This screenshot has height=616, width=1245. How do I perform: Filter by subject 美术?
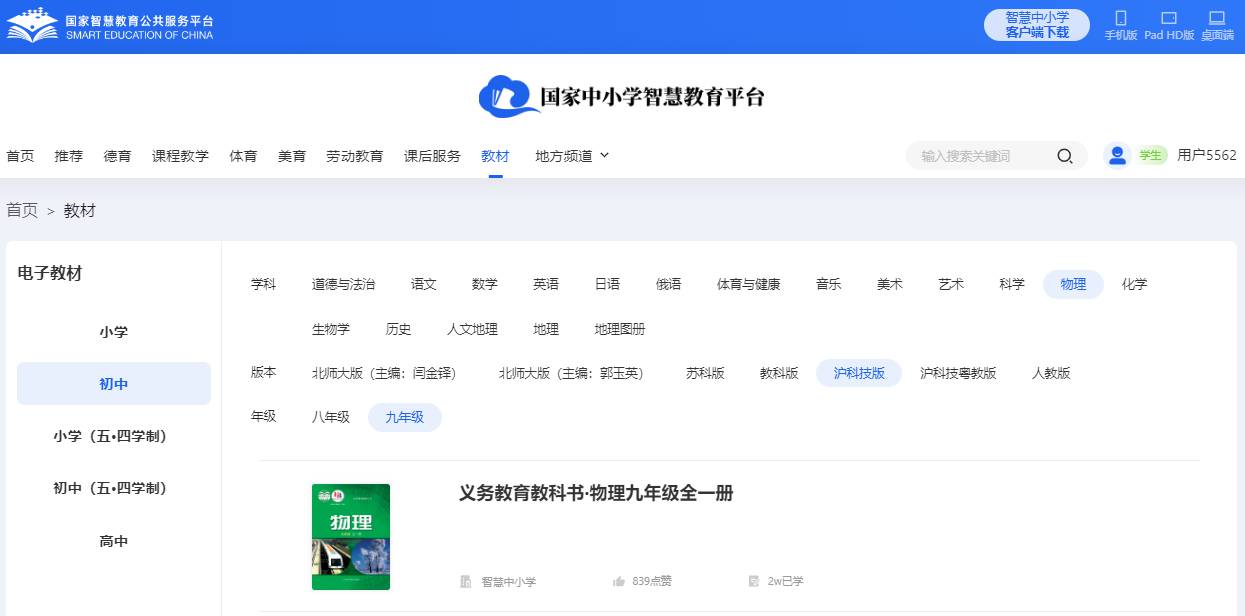(x=890, y=284)
